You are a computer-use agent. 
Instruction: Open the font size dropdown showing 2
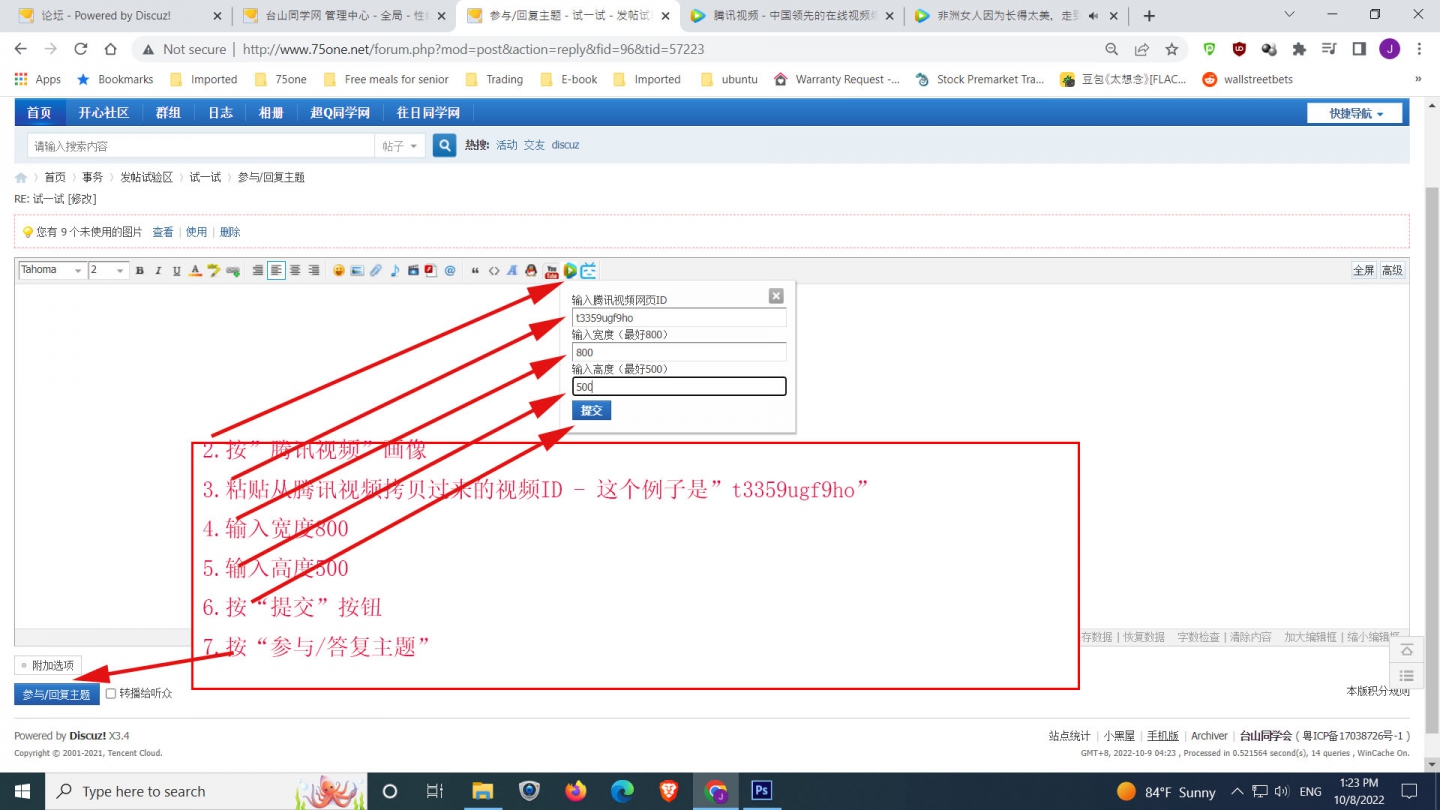point(109,270)
